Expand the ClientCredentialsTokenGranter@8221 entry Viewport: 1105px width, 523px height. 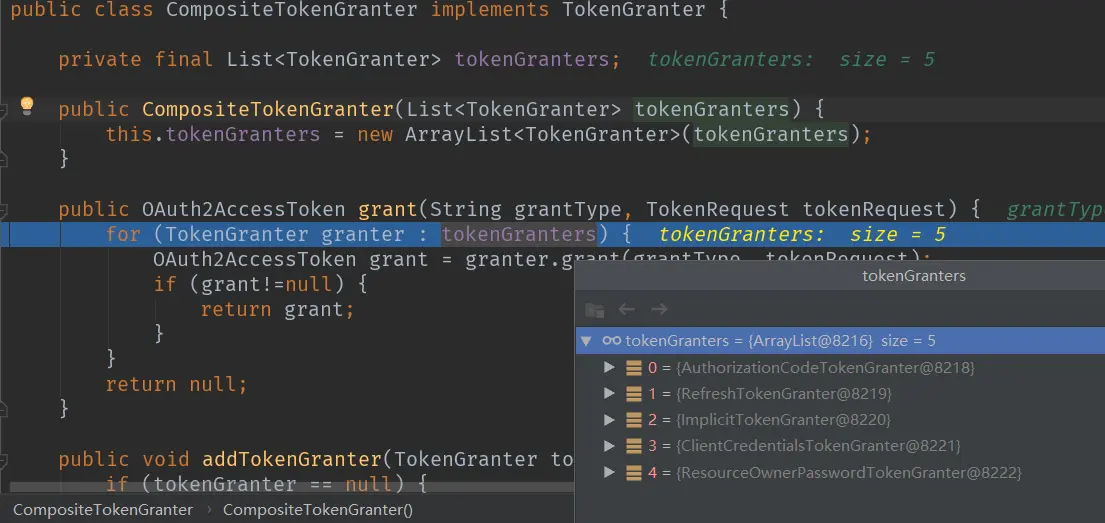610,446
